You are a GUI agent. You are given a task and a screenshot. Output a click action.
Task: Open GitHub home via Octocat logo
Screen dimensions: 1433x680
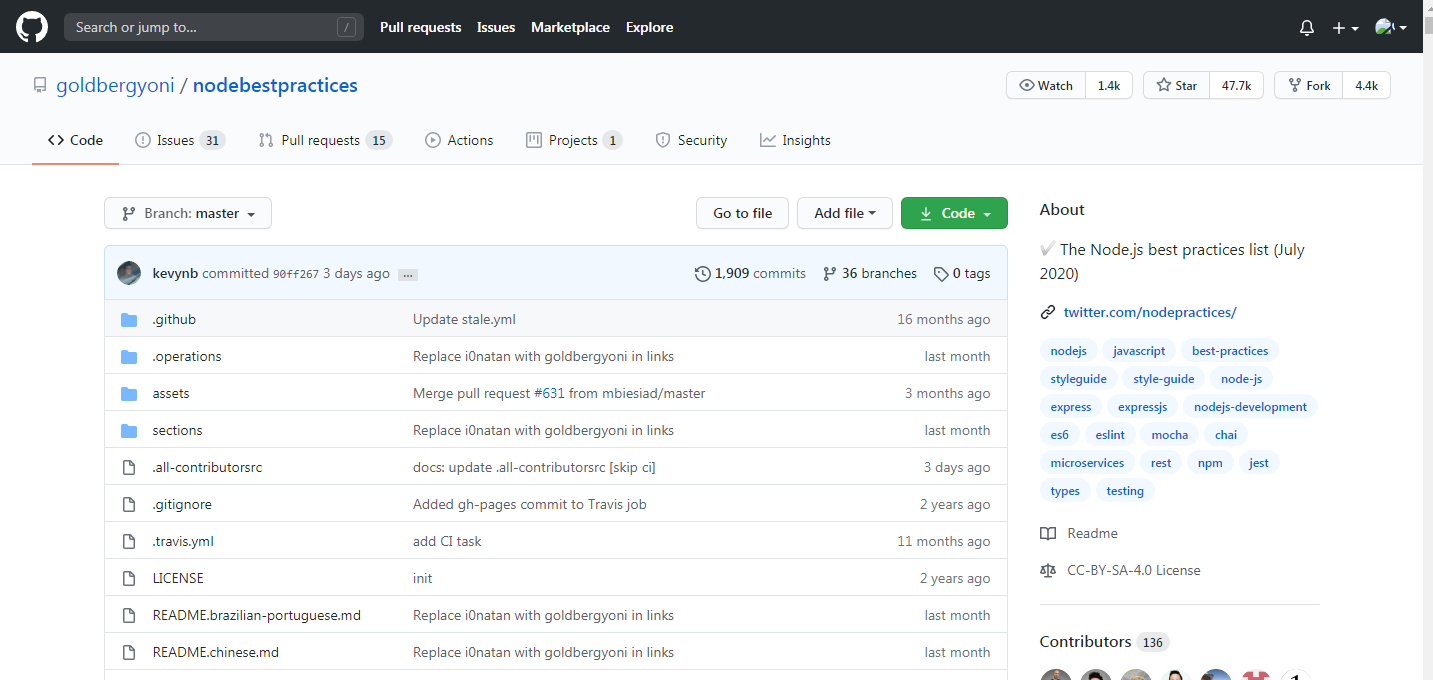[31, 27]
